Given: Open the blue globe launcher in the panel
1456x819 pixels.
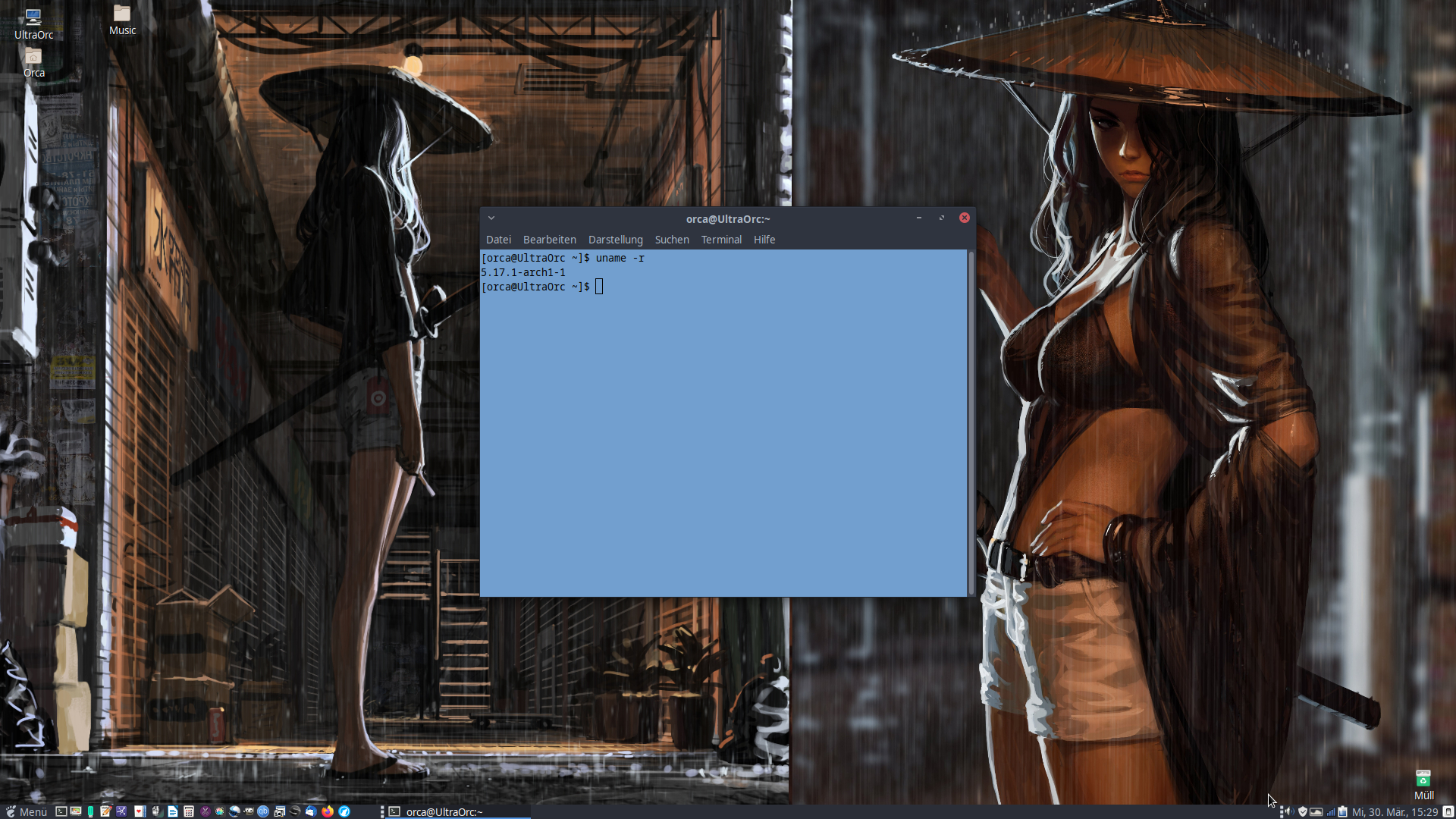Looking at the screenshot, I should point(234,811).
